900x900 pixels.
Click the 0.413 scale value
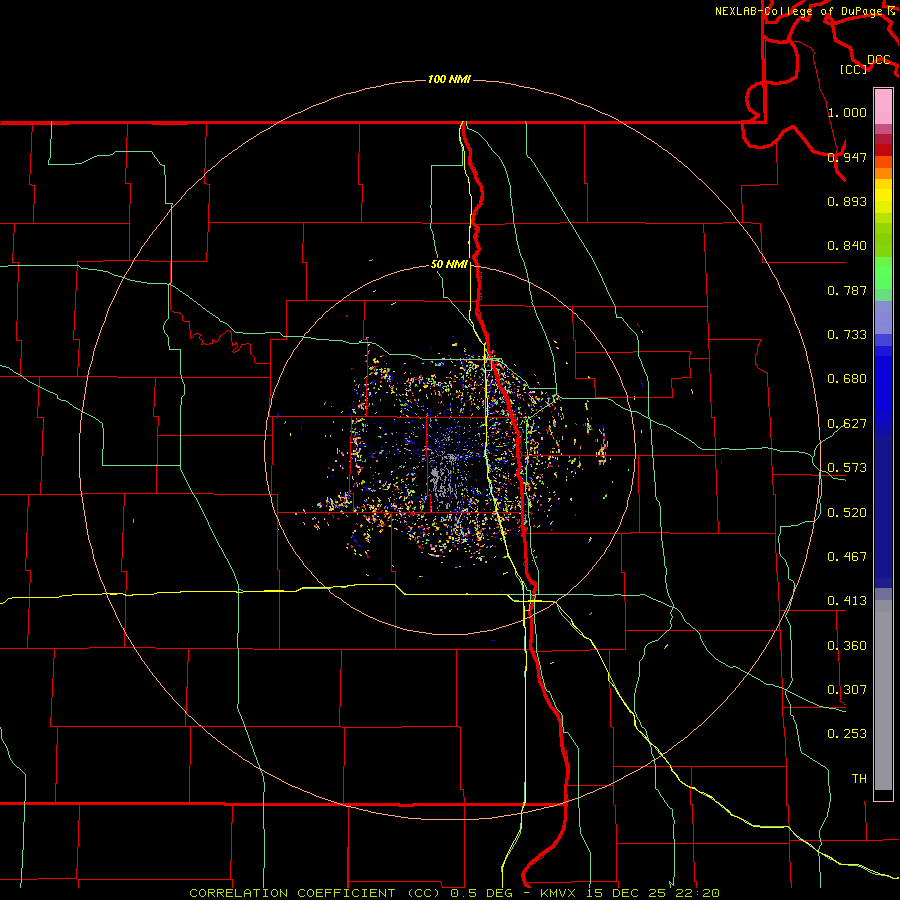[847, 601]
